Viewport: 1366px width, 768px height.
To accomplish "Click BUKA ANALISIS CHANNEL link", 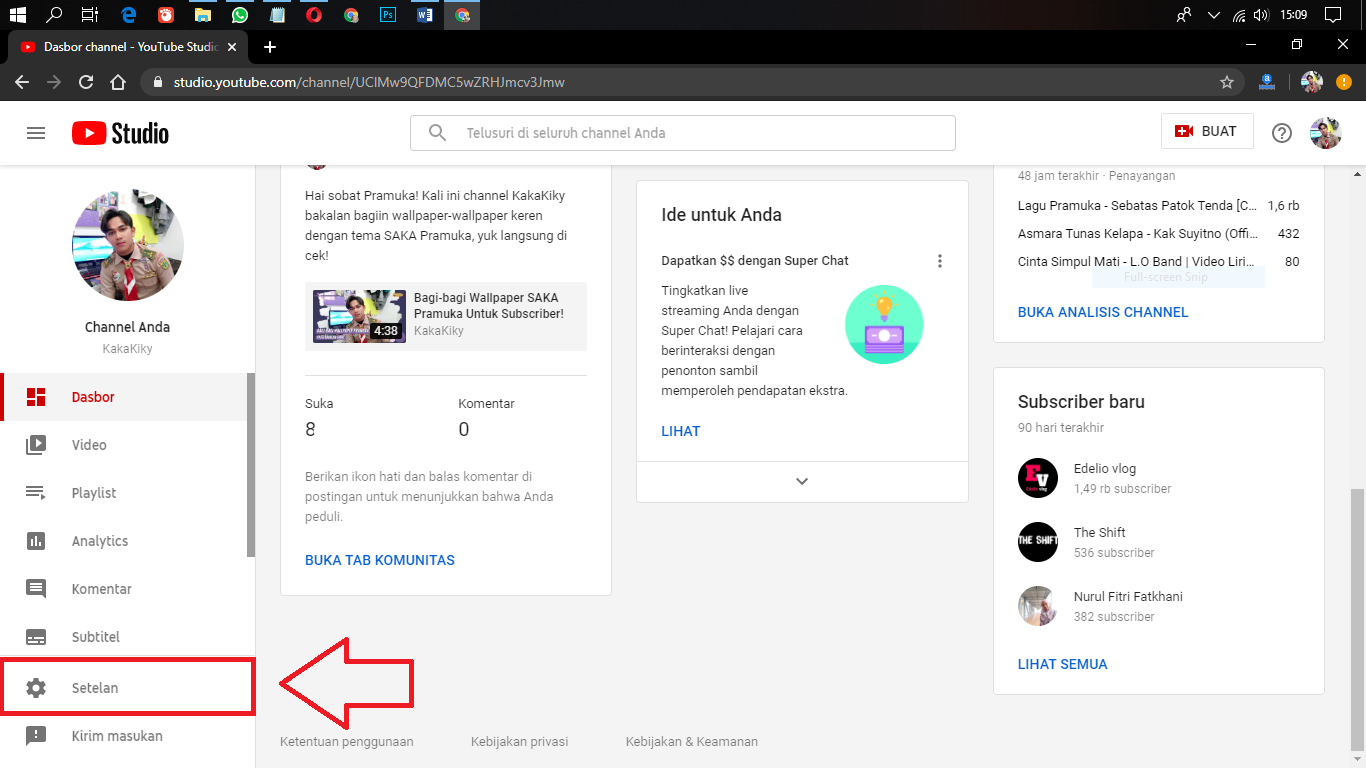I will click(x=1103, y=312).
